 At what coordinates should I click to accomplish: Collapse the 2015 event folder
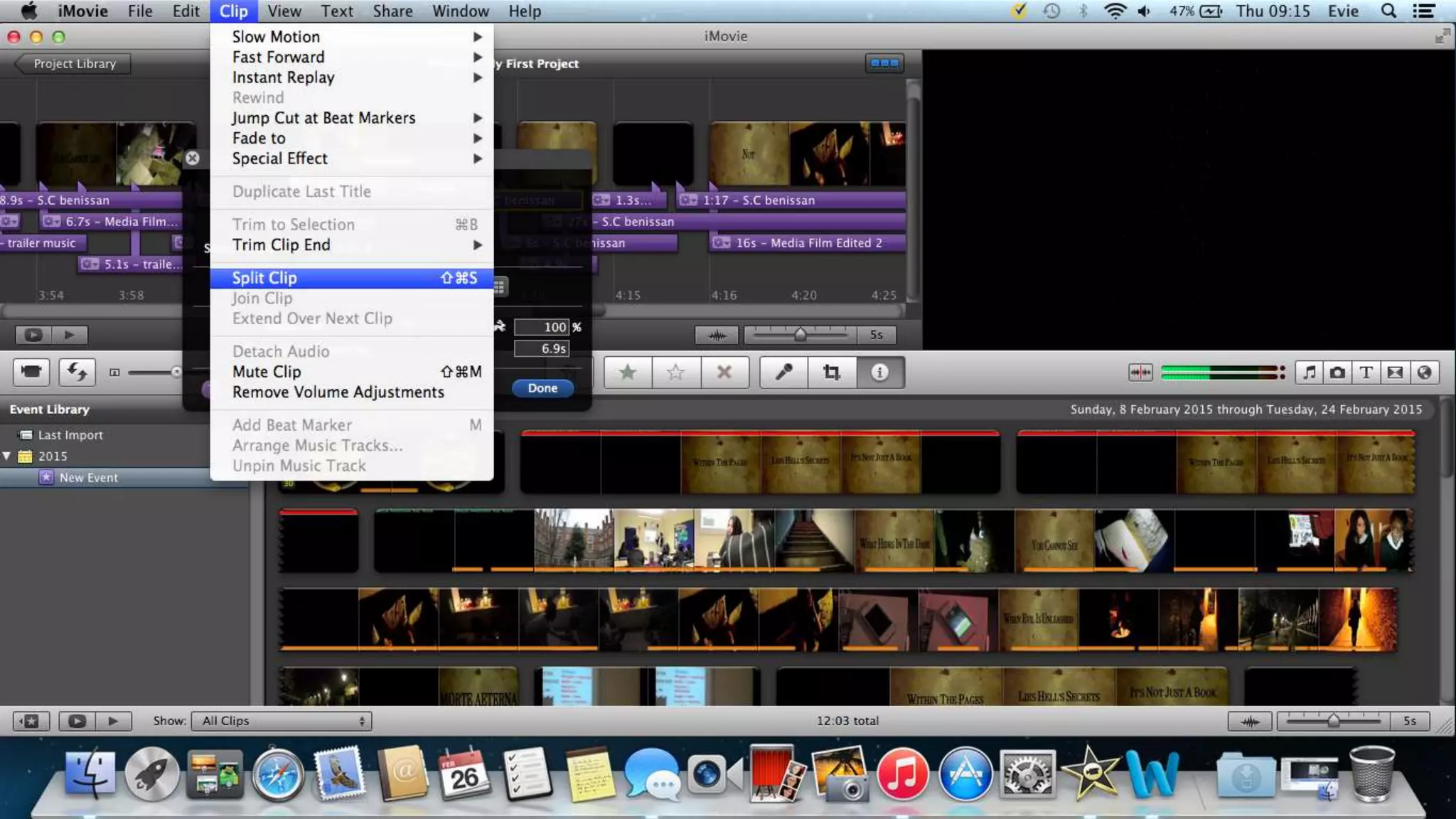coord(7,456)
